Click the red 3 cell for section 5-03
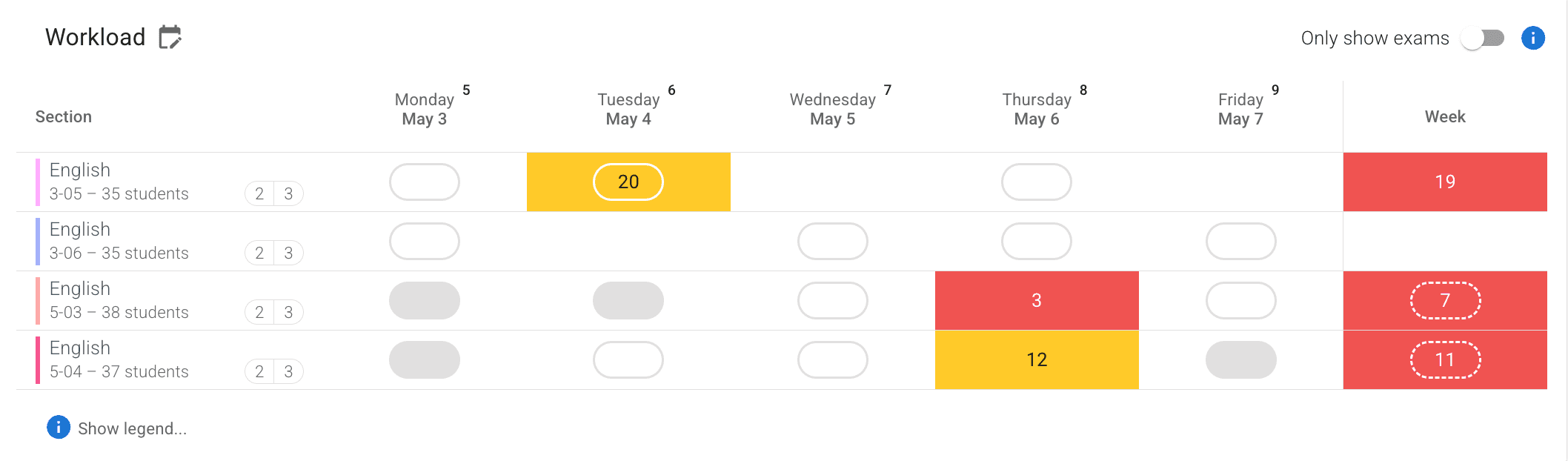The width and height of the screenshot is (1568, 461). click(x=1036, y=300)
